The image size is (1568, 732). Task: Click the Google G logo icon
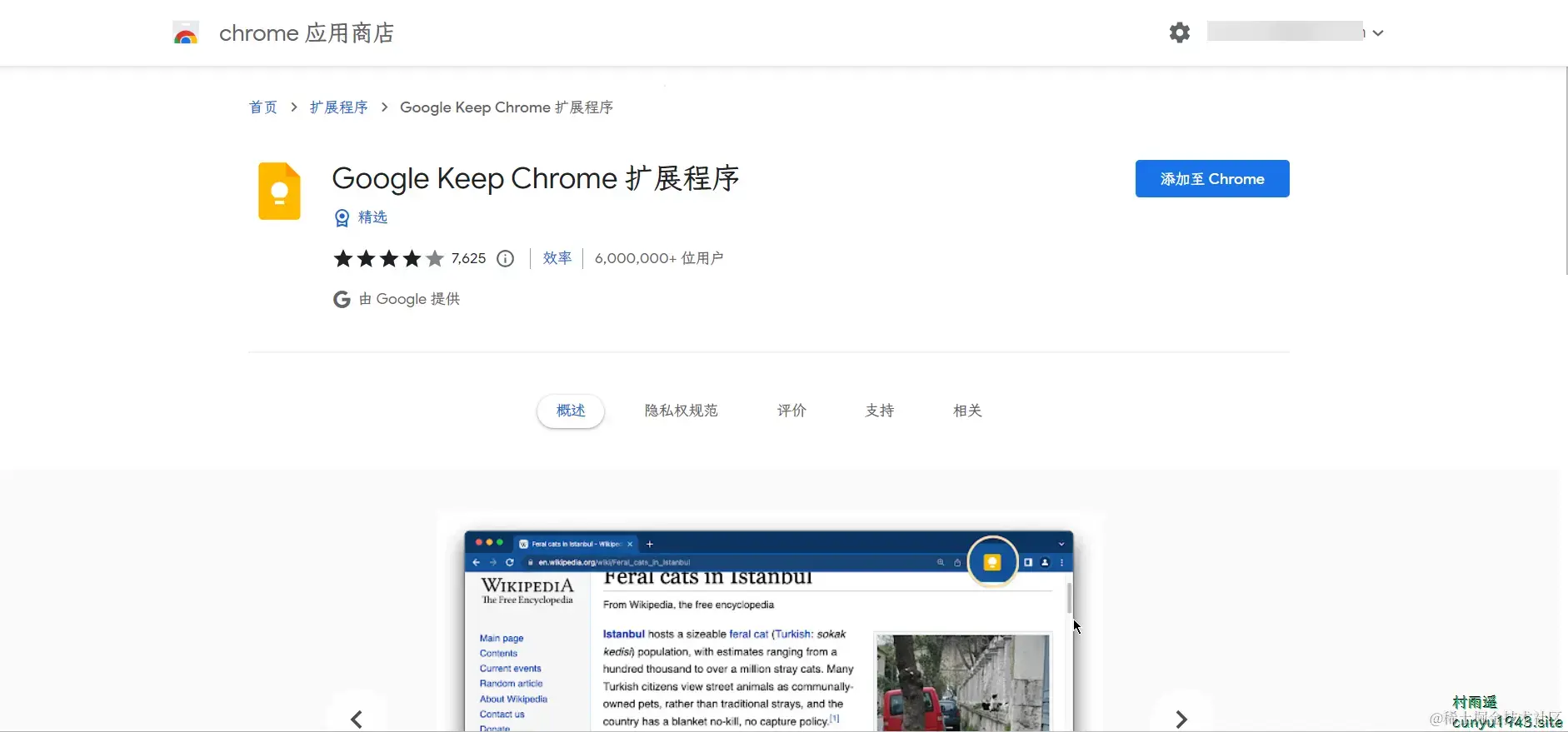(x=342, y=300)
